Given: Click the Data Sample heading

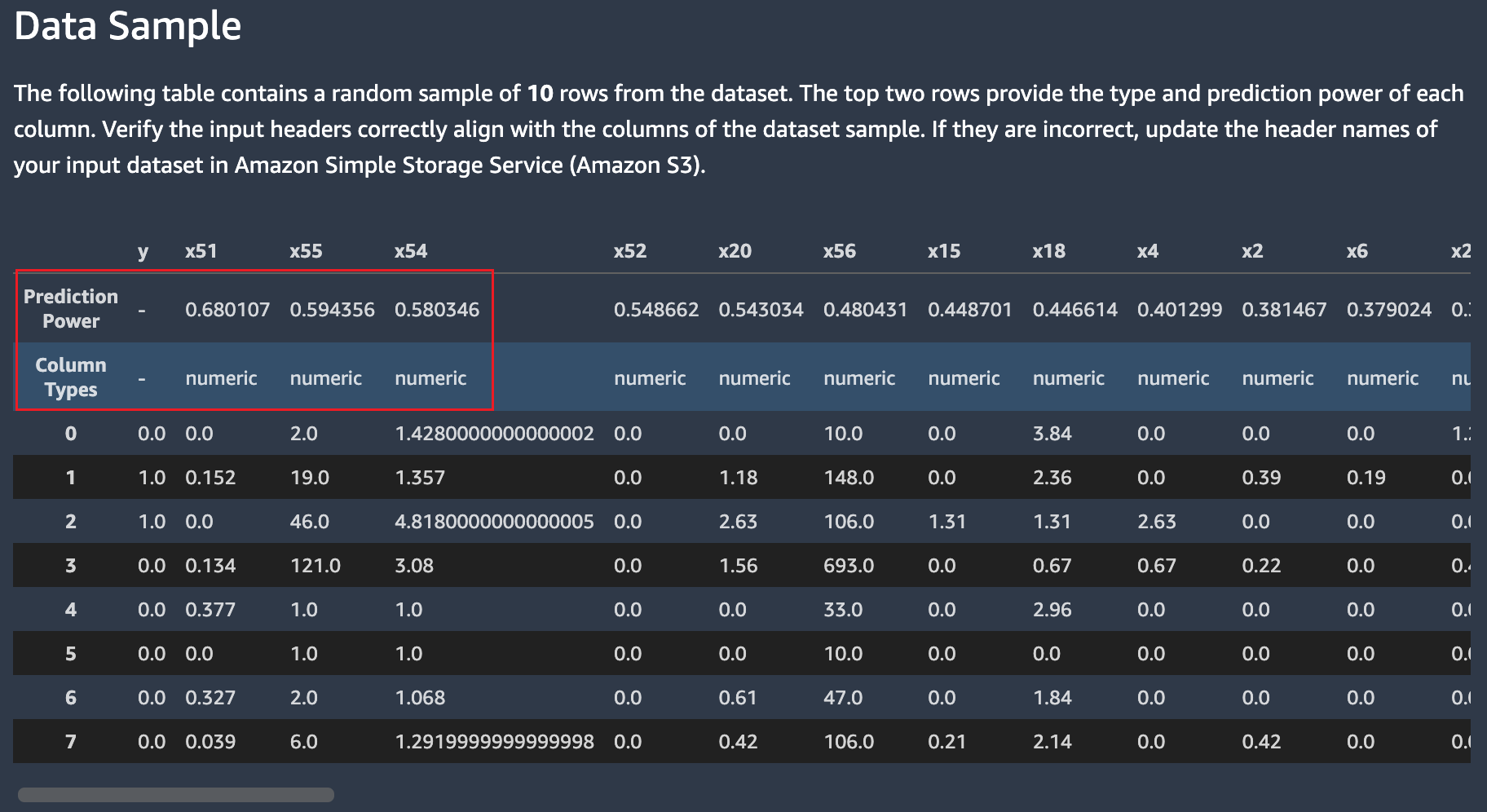Looking at the screenshot, I should 128,26.
